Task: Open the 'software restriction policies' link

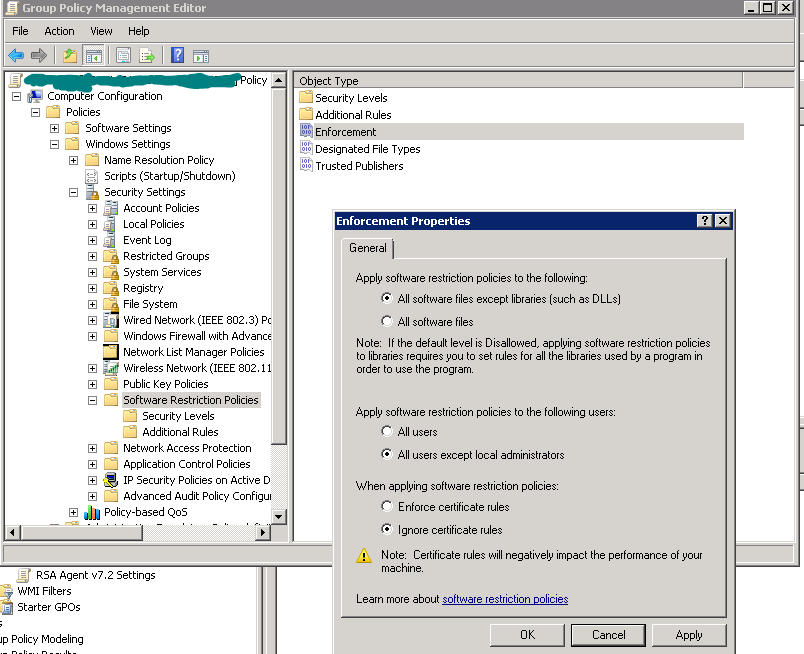Action: pyautogui.click(x=505, y=599)
